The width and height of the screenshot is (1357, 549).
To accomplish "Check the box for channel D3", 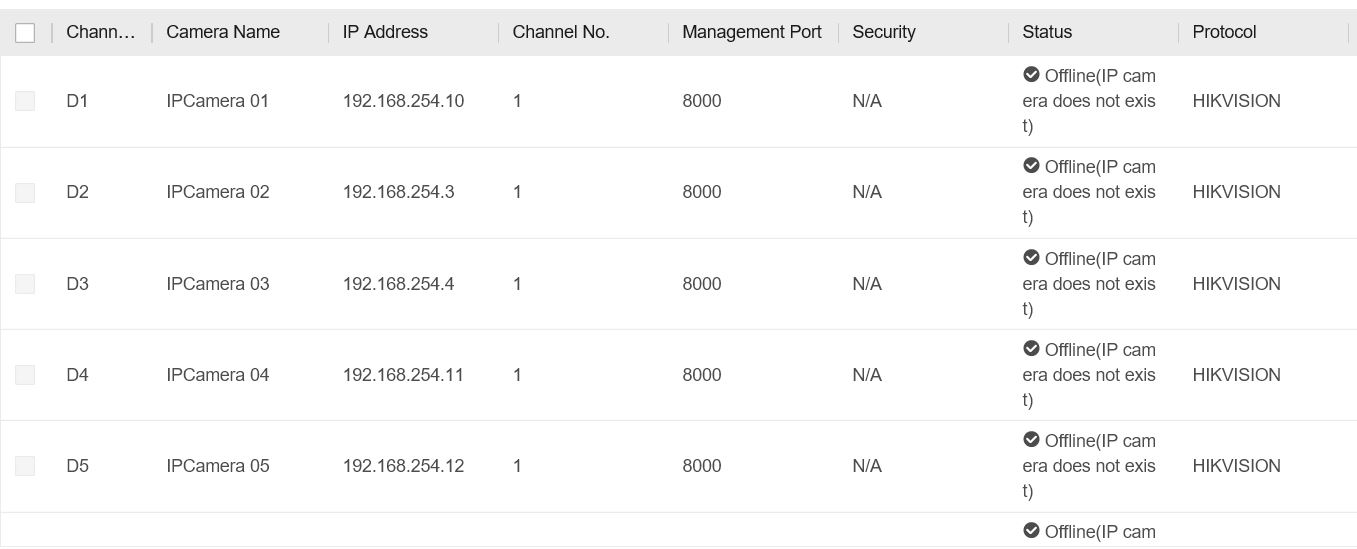I will point(25,284).
